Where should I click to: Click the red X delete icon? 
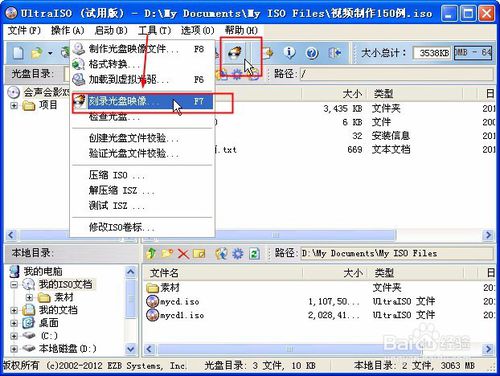pyautogui.click(x=183, y=254)
